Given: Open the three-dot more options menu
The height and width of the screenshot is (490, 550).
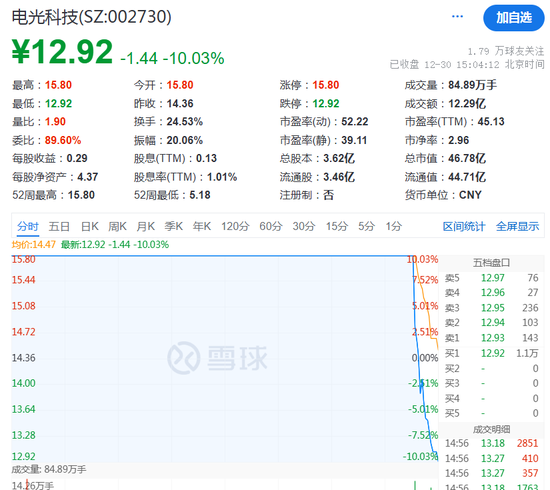Looking at the screenshot, I should pyautogui.click(x=457, y=16).
